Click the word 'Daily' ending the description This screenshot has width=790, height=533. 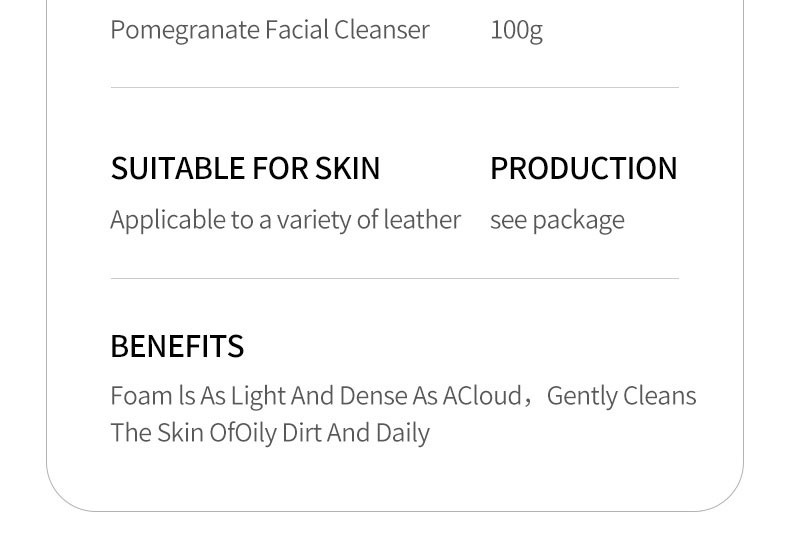point(403,433)
